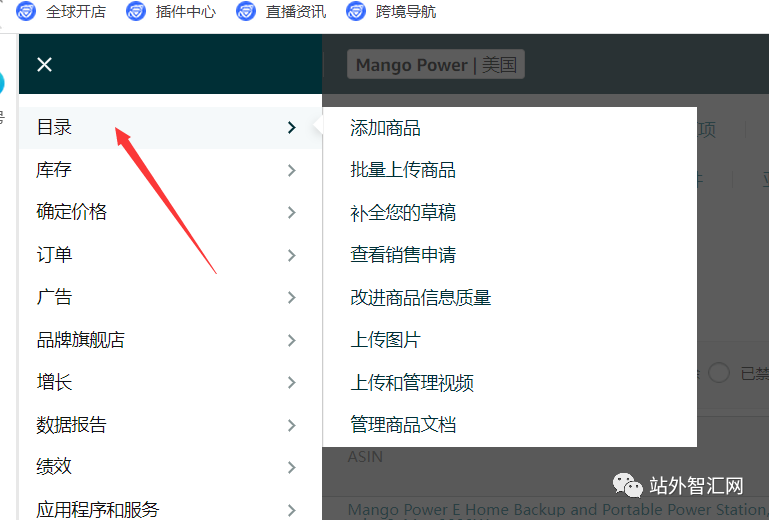Expand the chevron next to 确定价格
The image size is (769, 520).
click(x=292, y=212)
